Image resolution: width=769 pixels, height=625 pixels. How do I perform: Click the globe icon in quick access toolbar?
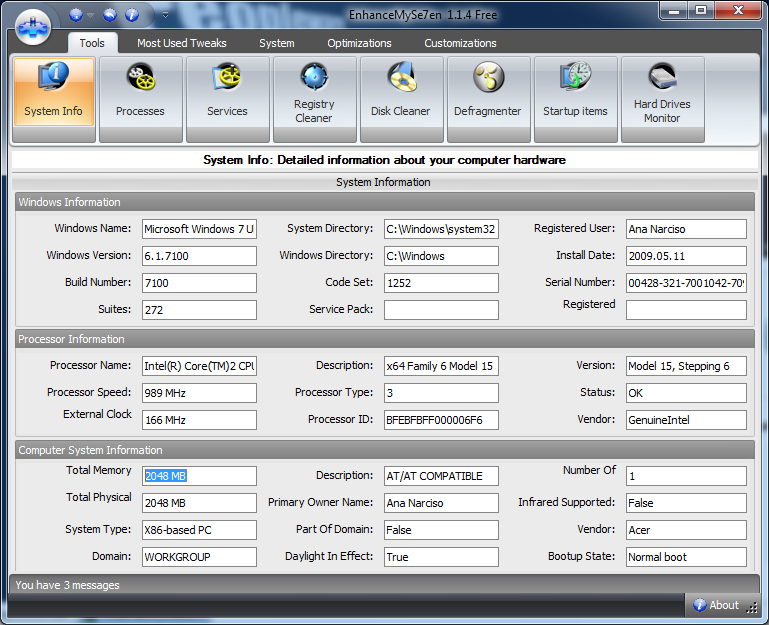click(x=76, y=15)
